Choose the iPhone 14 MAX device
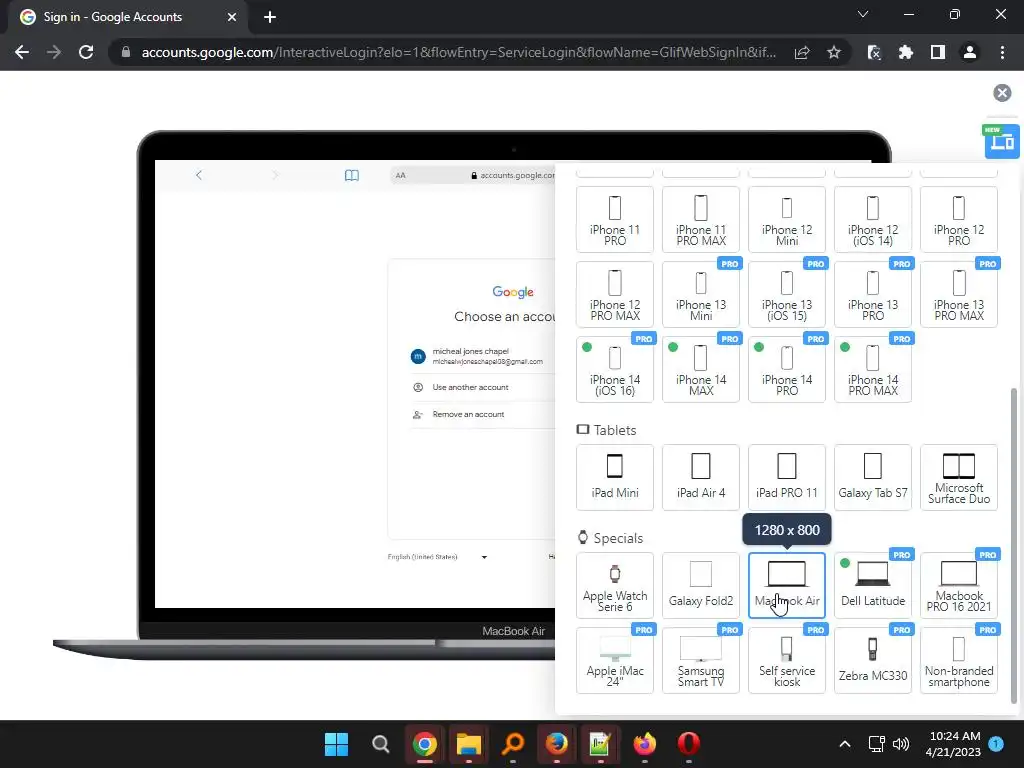Screen dimensions: 1024x768 (x=701, y=370)
